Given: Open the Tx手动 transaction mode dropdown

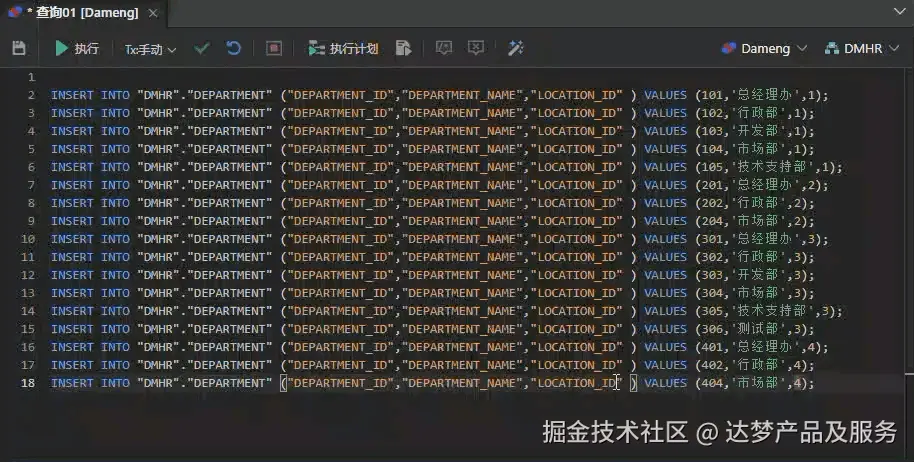Looking at the screenshot, I should (x=150, y=50).
